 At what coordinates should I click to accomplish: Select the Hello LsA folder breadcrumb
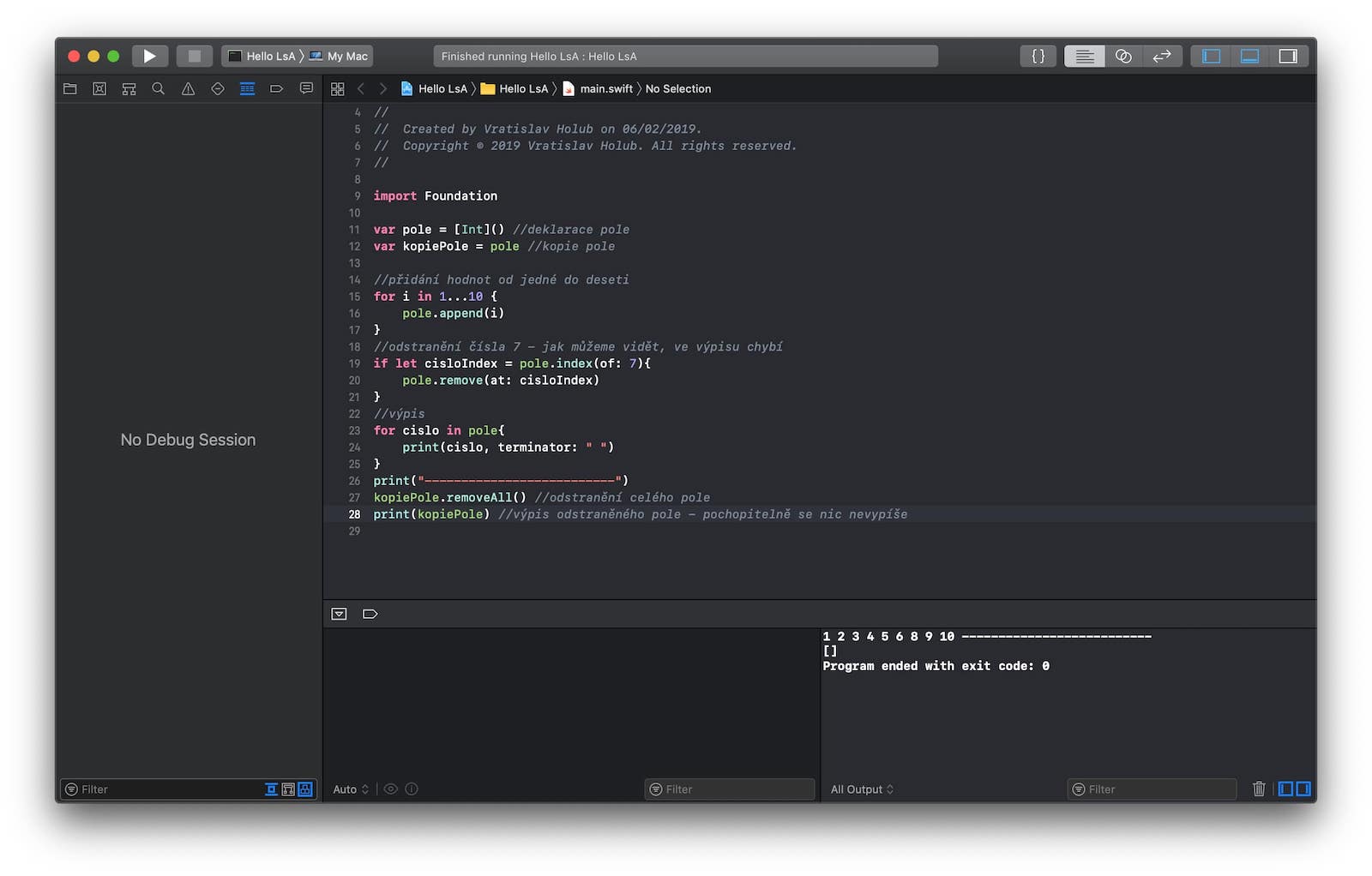pyautogui.click(x=522, y=89)
